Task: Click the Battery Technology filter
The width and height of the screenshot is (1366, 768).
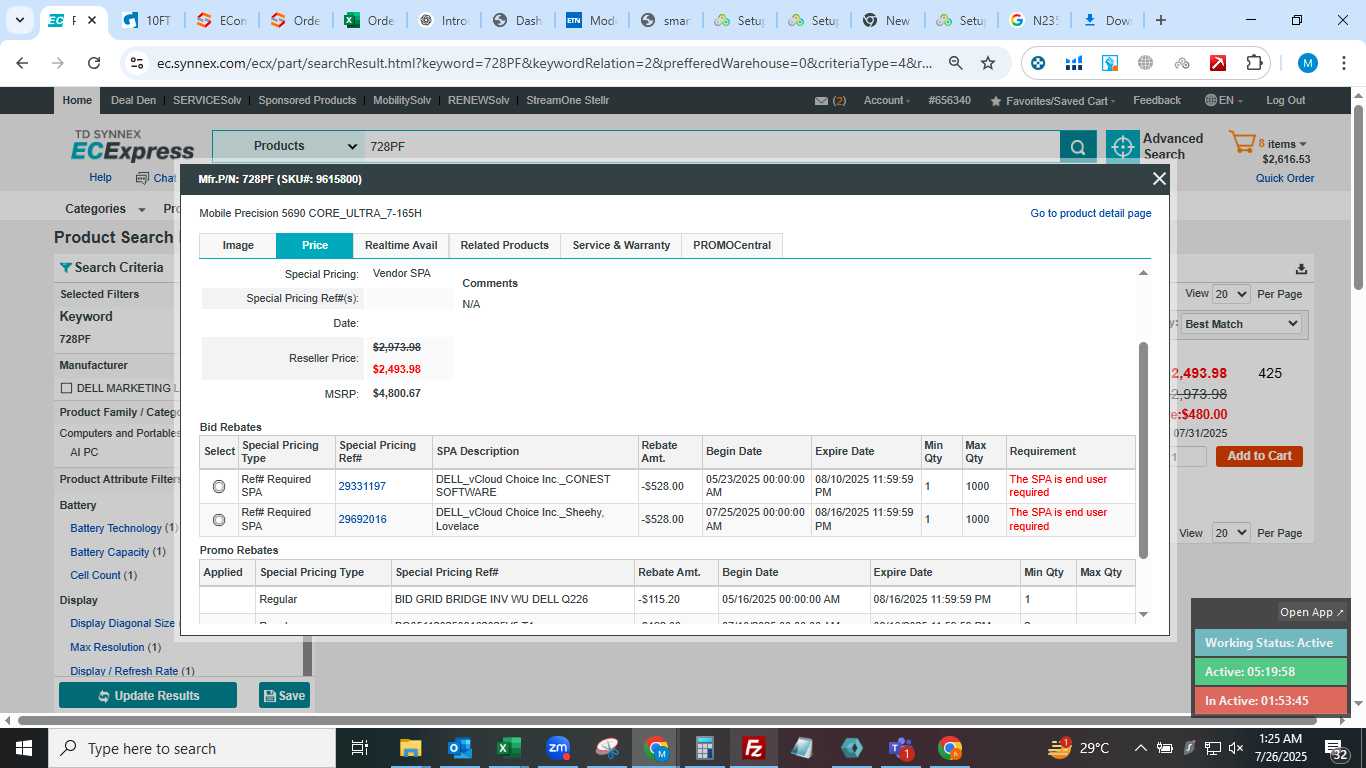Action: tap(116, 528)
